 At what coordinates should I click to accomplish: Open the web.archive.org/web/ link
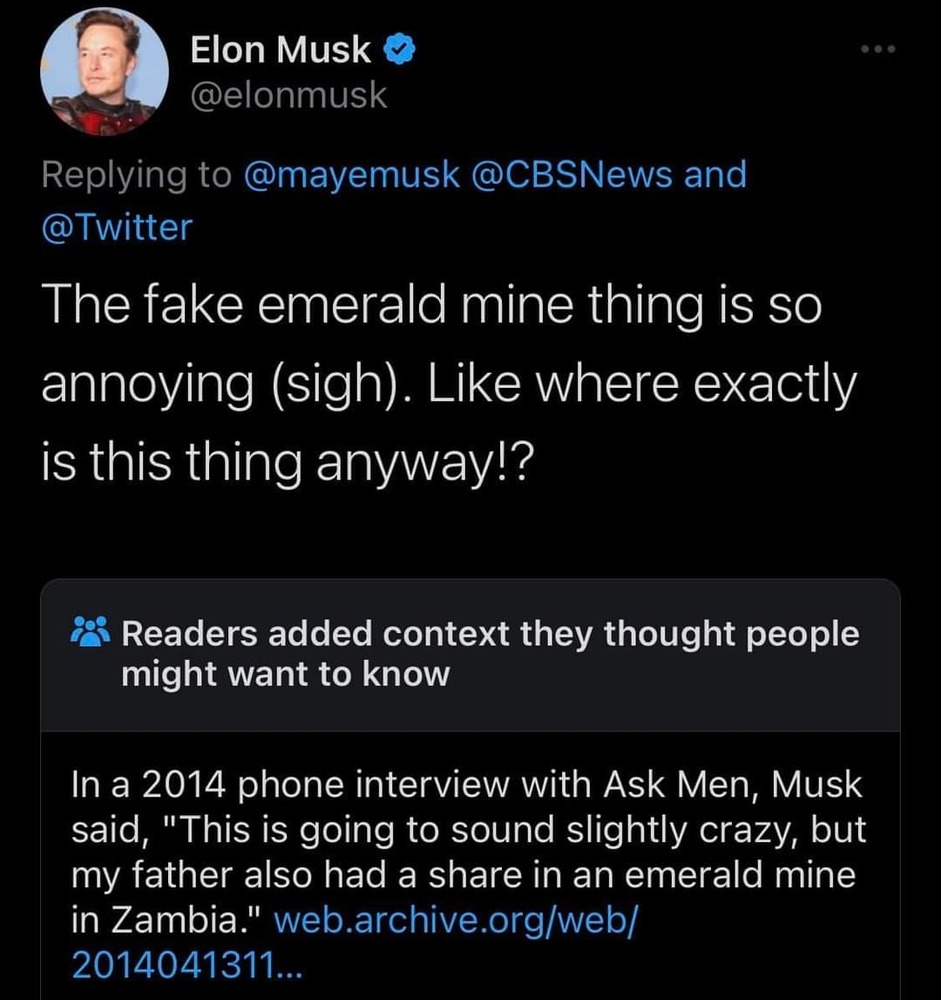[x=456, y=921]
